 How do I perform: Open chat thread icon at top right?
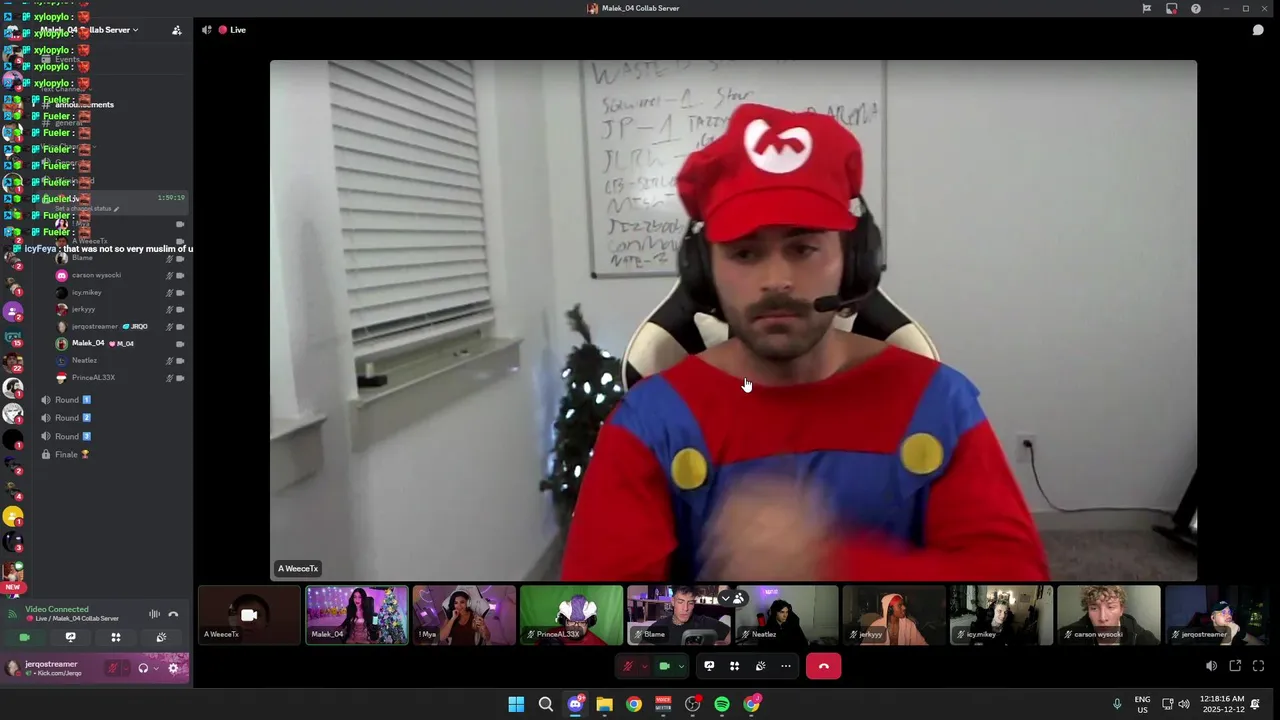[x=1258, y=30]
